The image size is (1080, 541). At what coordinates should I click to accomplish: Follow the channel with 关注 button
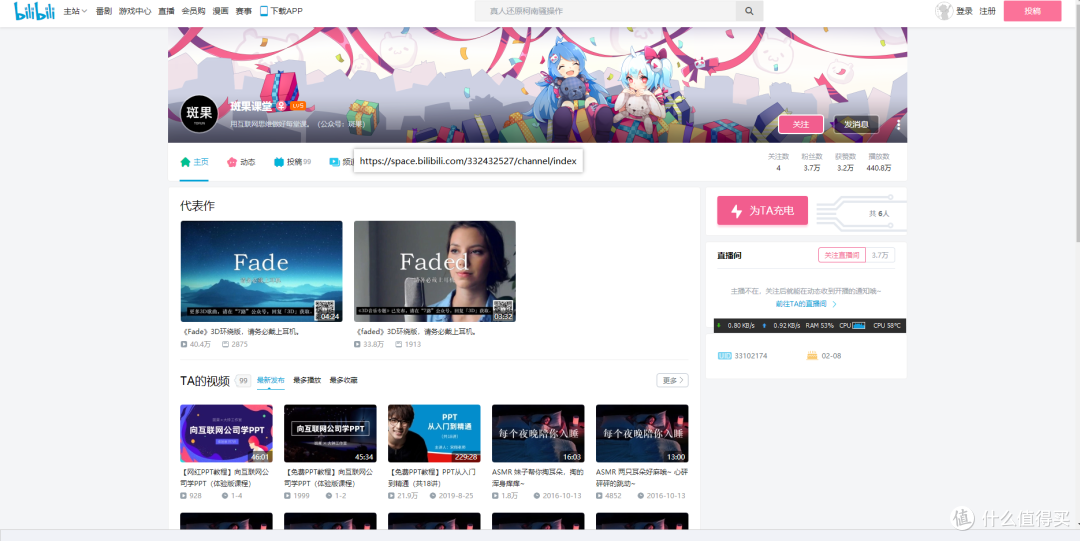tap(801, 125)
